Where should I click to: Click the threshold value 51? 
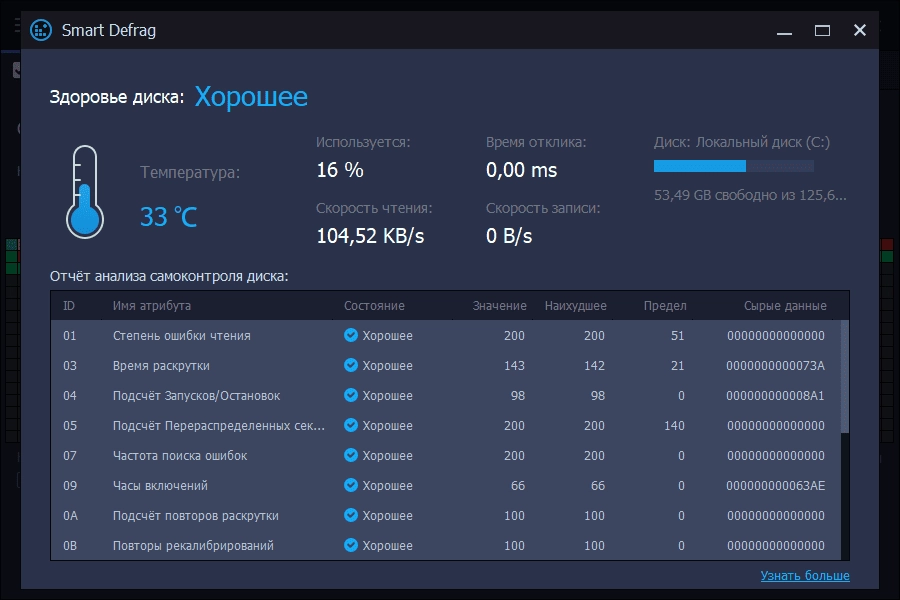(x=677, y=335)
